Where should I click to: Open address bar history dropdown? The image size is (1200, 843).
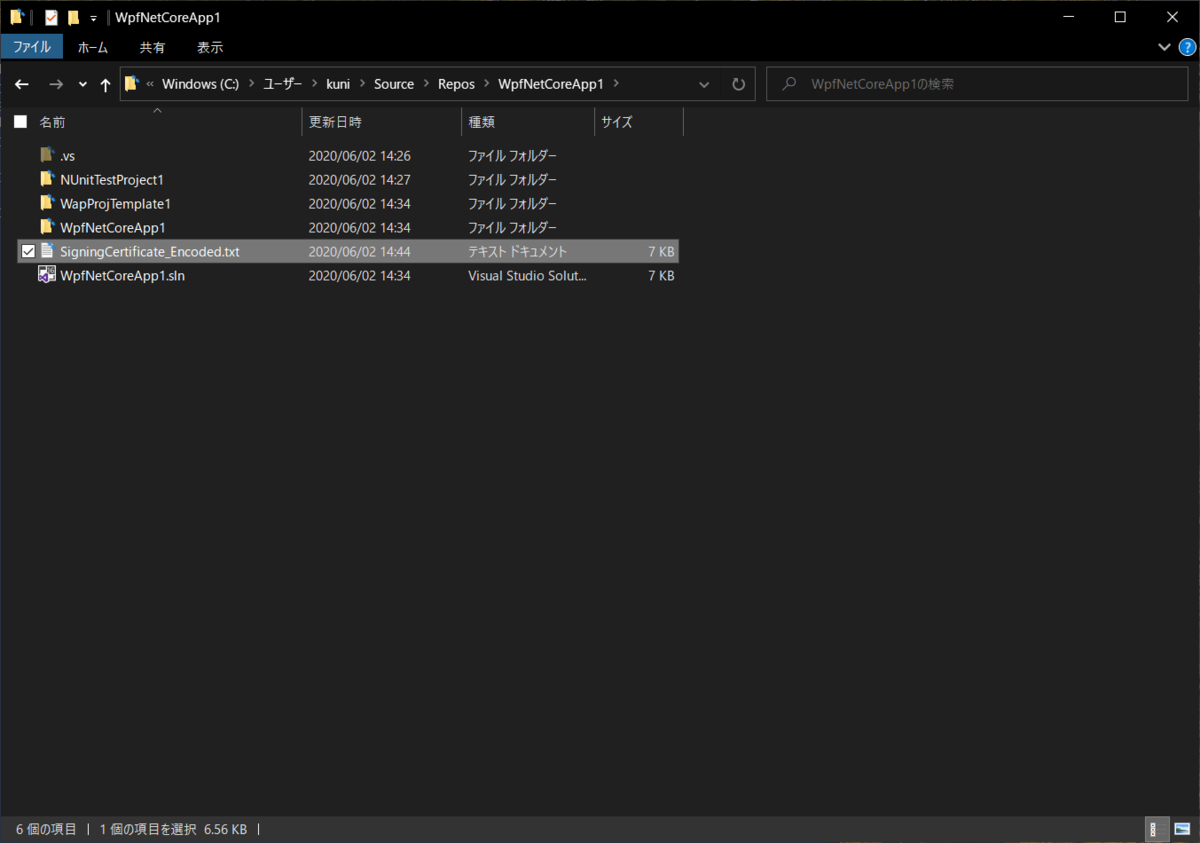pyautogui.click(x=704, y=85)
